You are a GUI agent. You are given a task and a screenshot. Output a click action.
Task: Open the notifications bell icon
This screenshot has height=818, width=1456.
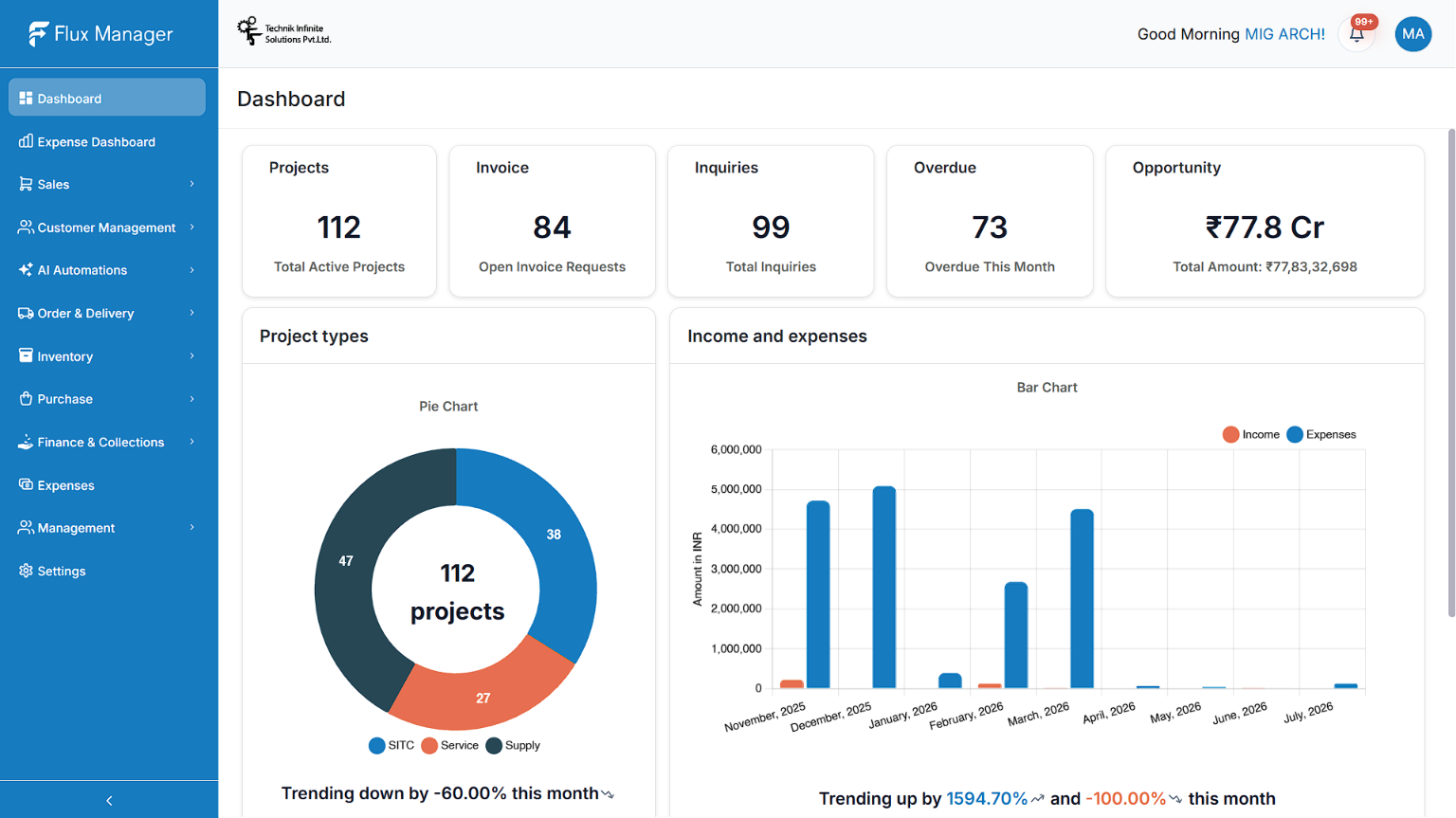(x=1356, y=35)
